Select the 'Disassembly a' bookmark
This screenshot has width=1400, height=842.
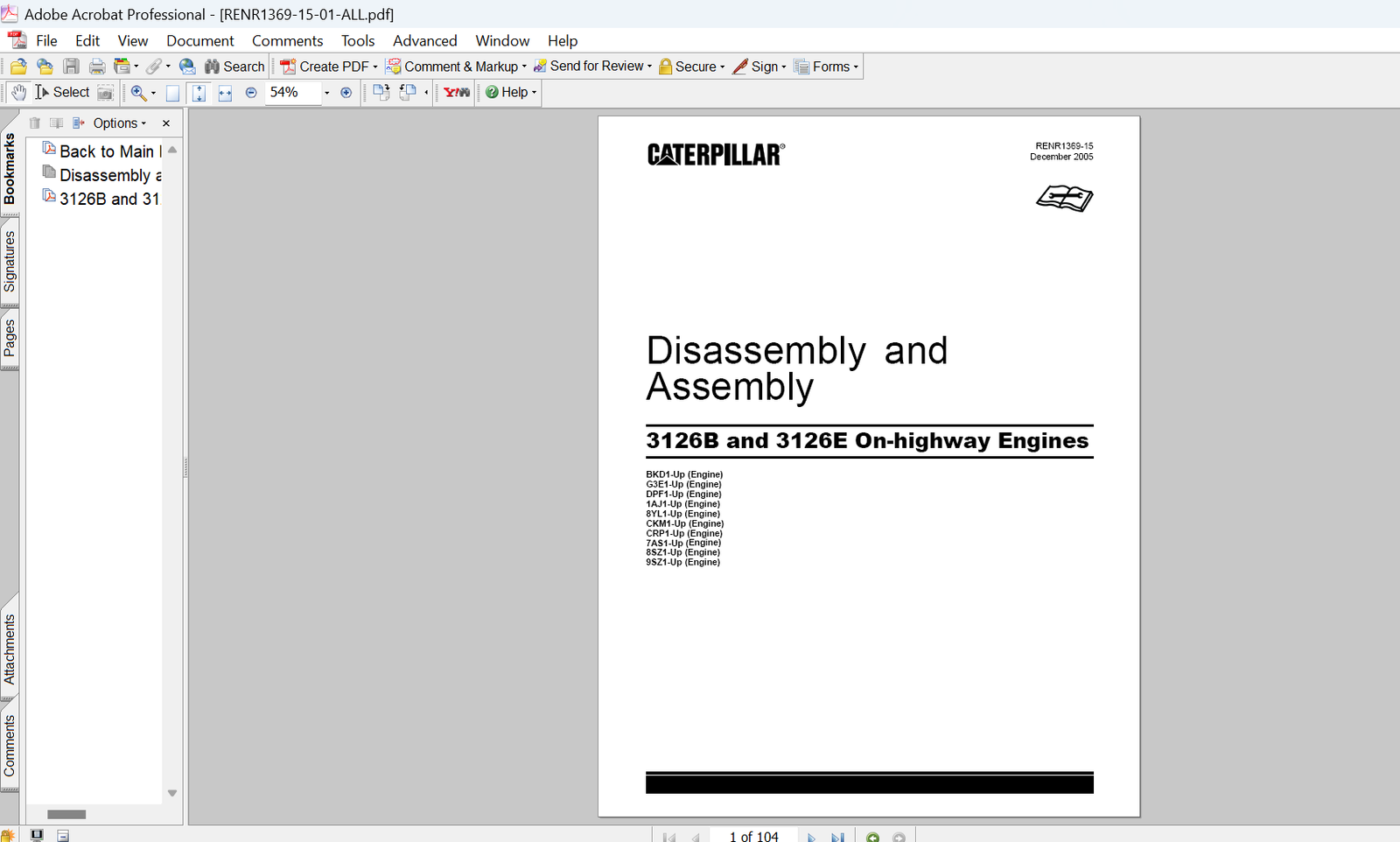pos(102,175)
